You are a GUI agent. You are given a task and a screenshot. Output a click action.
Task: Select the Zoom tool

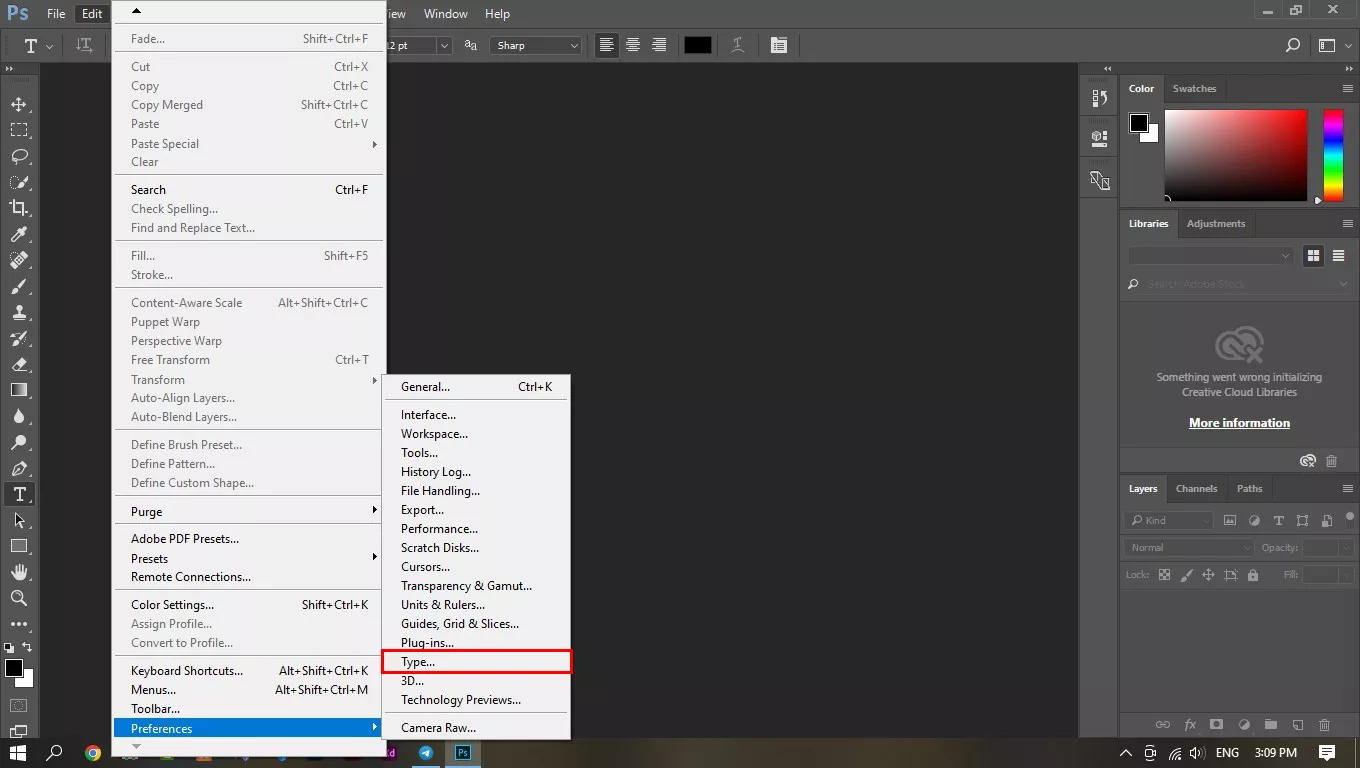(x=19, y=598)
